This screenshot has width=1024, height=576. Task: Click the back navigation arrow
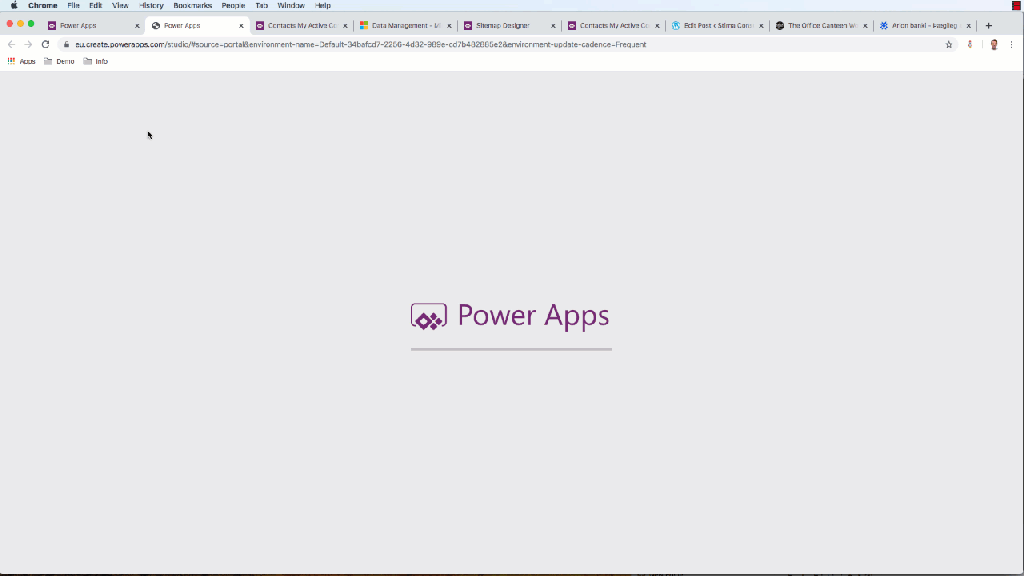[11, 44]
